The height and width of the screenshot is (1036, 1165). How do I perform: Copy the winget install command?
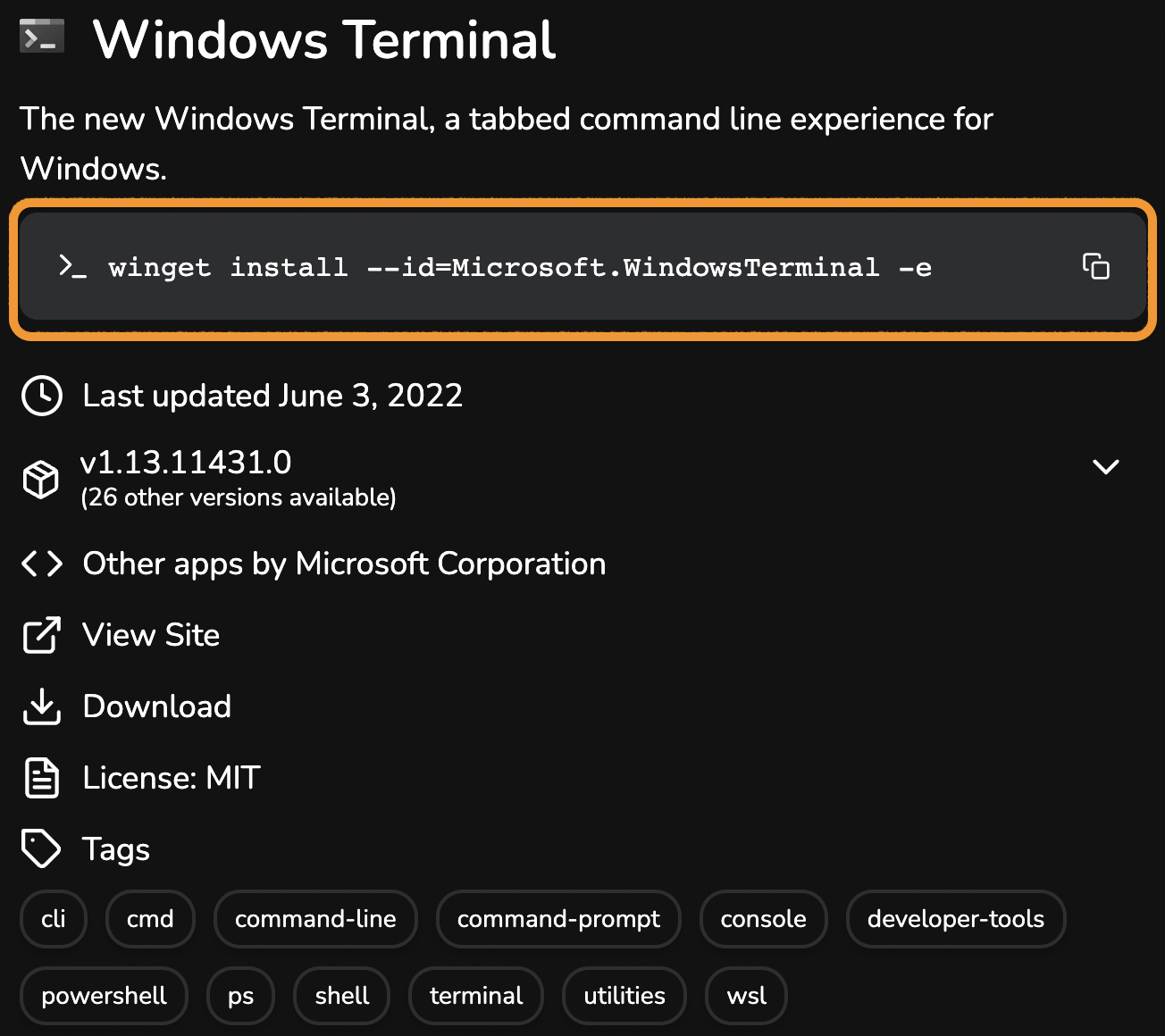point(1096,266)
